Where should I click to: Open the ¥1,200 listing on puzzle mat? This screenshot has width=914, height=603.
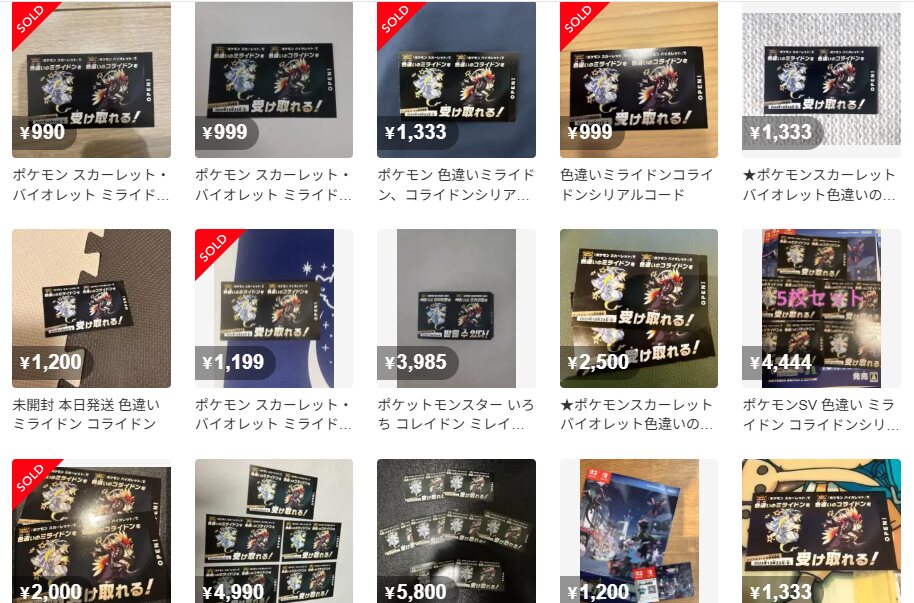tap(92, 308)
